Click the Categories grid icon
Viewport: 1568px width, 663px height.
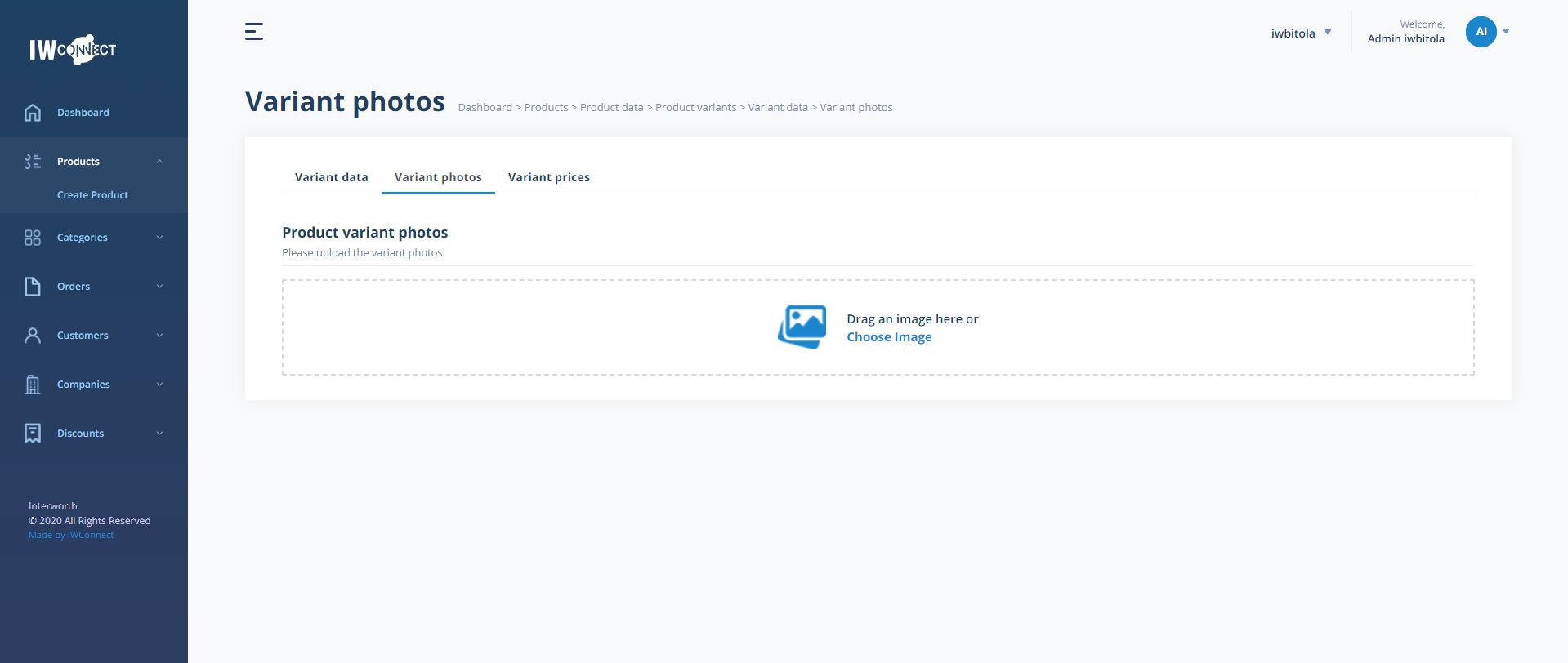(33, 238)
